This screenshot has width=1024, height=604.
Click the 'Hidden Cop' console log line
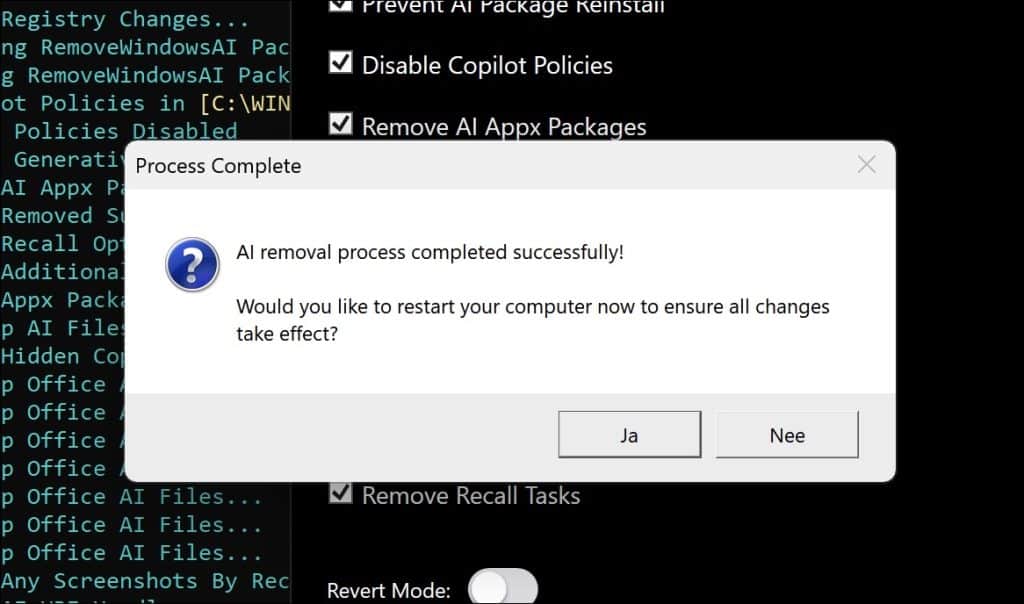(62, 356)
